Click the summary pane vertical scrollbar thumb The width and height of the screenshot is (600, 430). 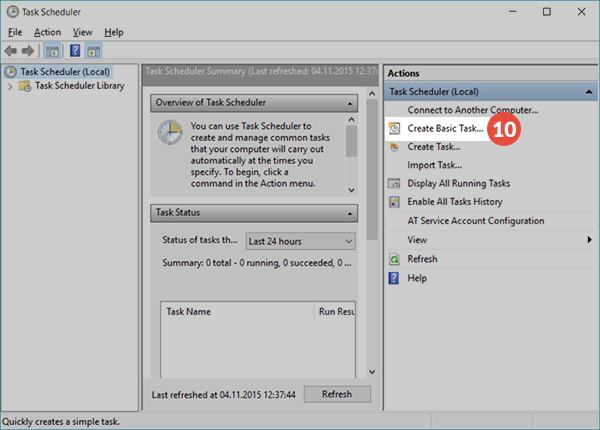[372, 170]
